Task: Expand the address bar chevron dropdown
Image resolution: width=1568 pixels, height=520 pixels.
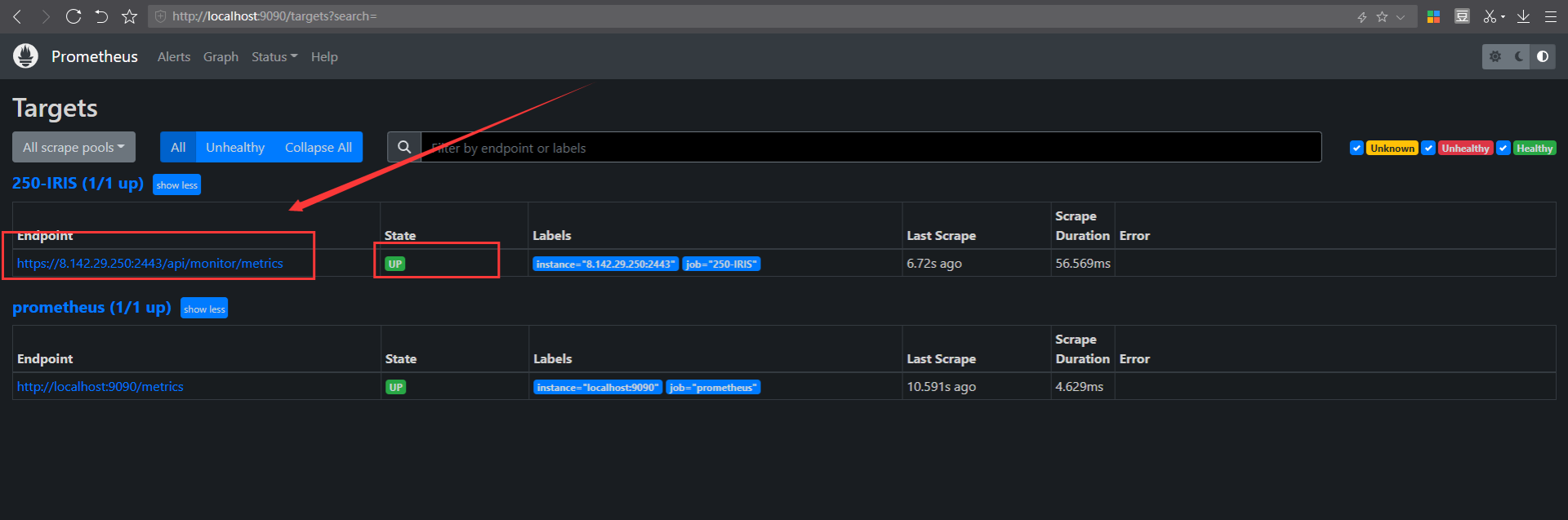Action: click(1401, 17)
